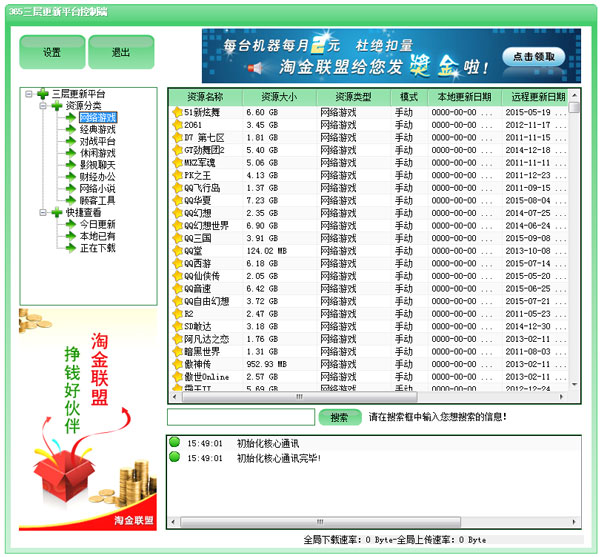The image size is (600, 557).
Task: Open 正在下载 quick view
Action: (98, 248)
